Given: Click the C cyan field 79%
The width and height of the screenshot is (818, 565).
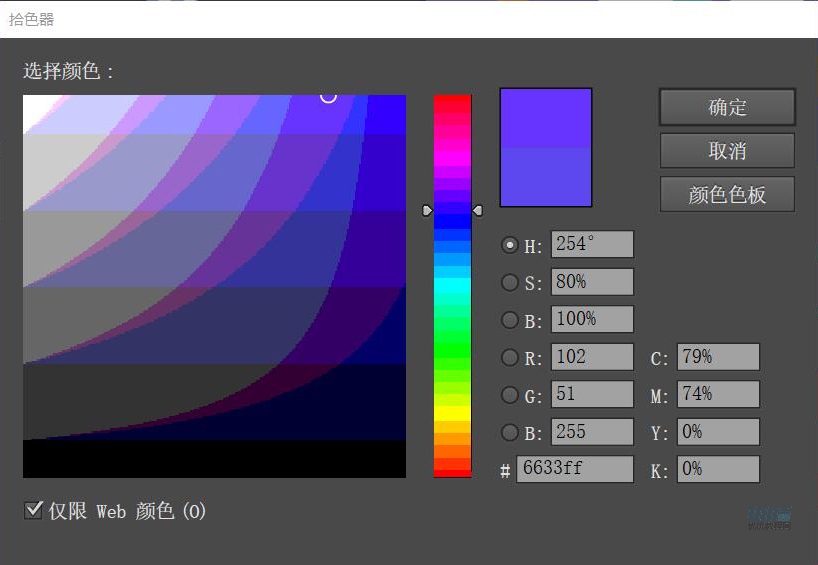Looking at the screenshot, I should [718, 357].
